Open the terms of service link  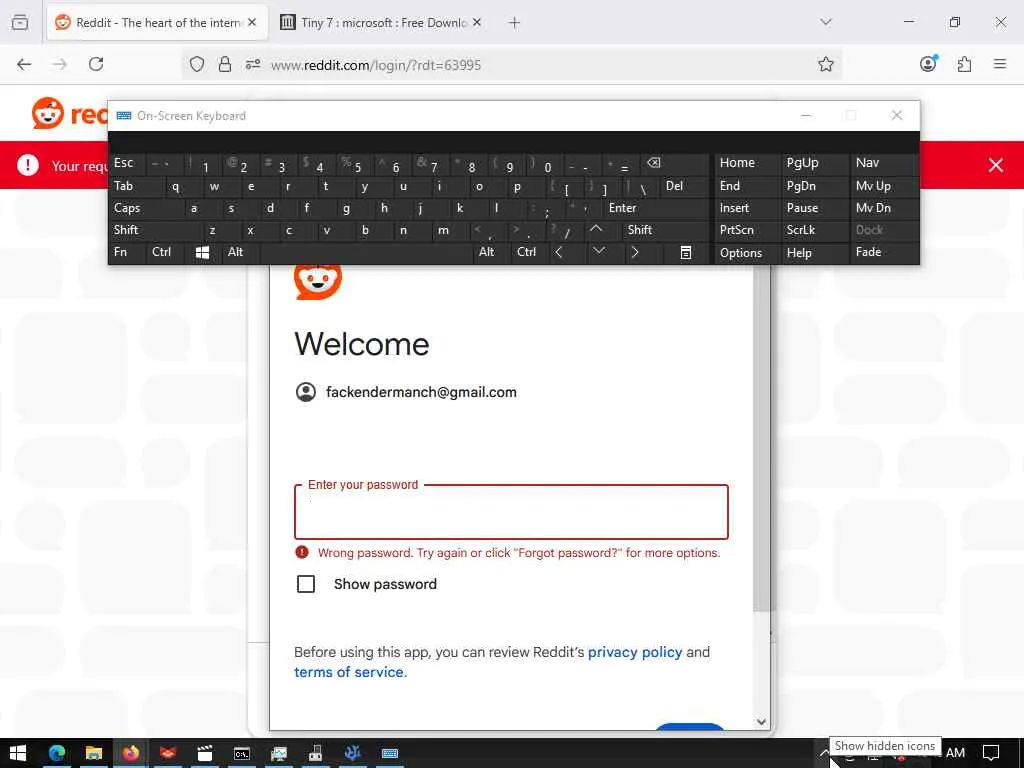click(350, 672)
